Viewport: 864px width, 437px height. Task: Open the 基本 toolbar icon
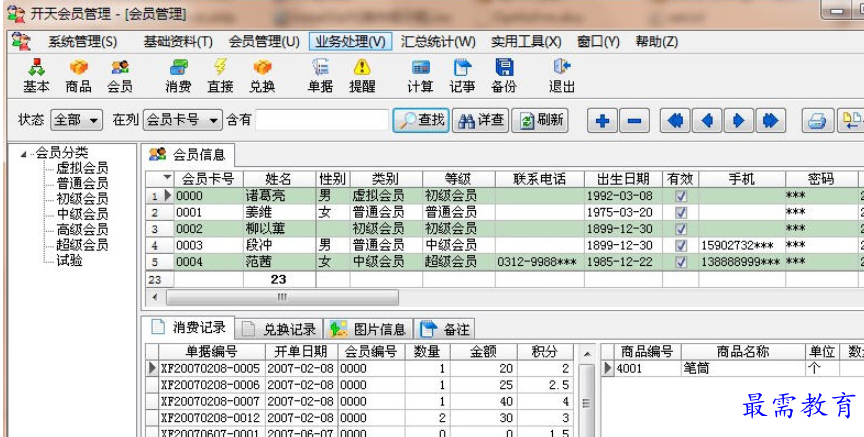pos(36,76)
